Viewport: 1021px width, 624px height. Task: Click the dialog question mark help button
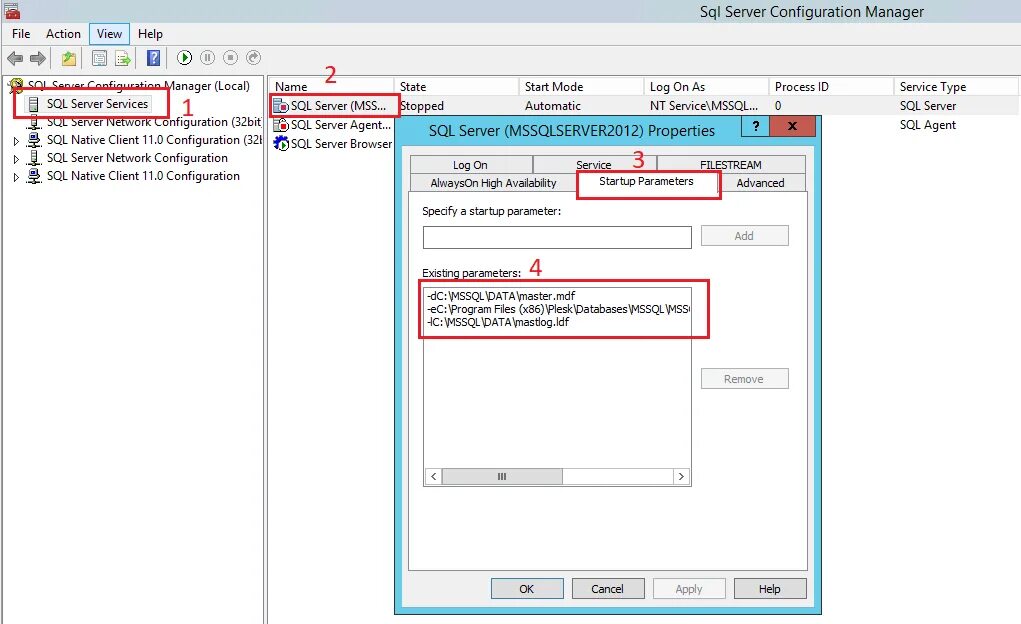tap(755, 126)
